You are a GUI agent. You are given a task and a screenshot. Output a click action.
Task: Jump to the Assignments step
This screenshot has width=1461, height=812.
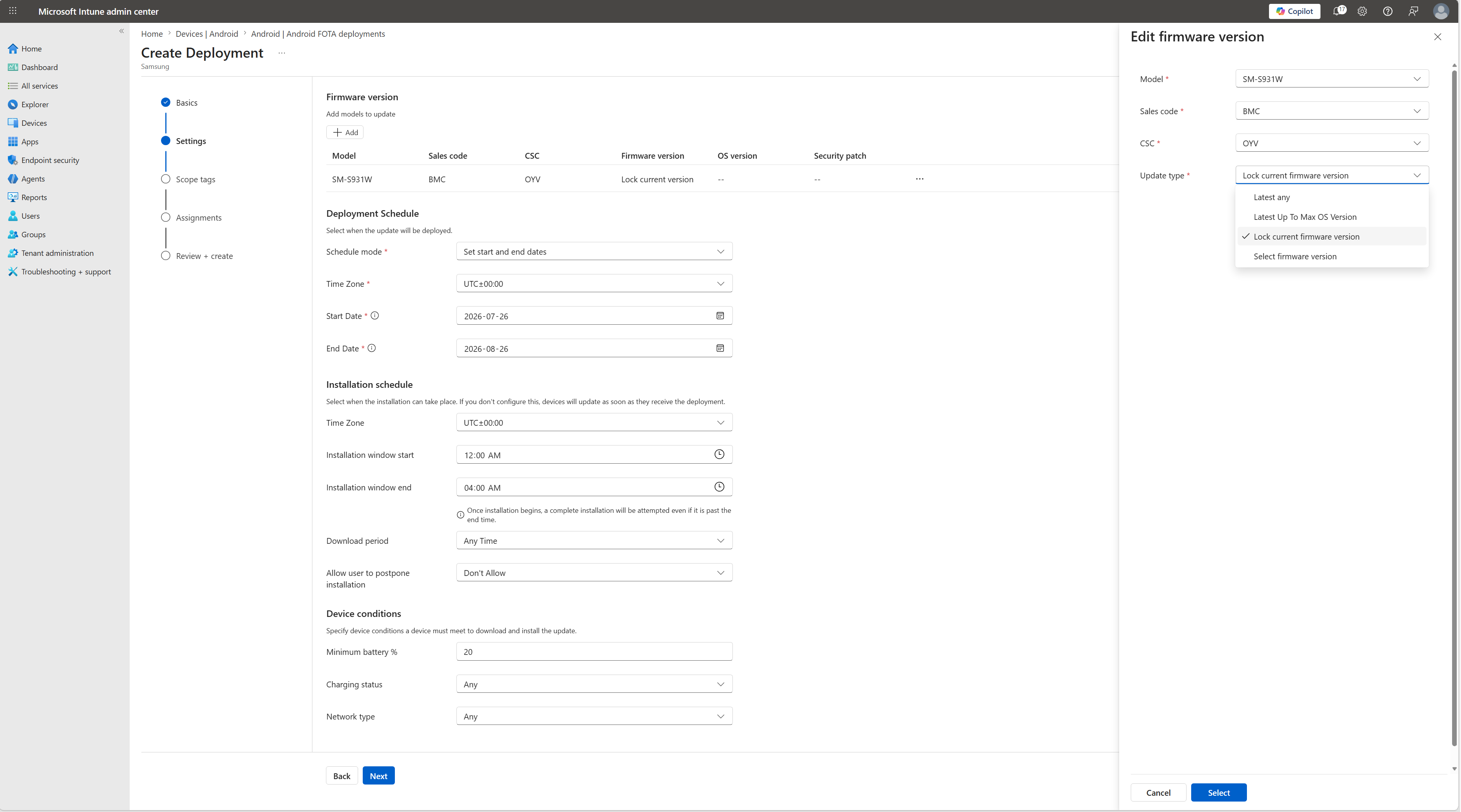192,218
